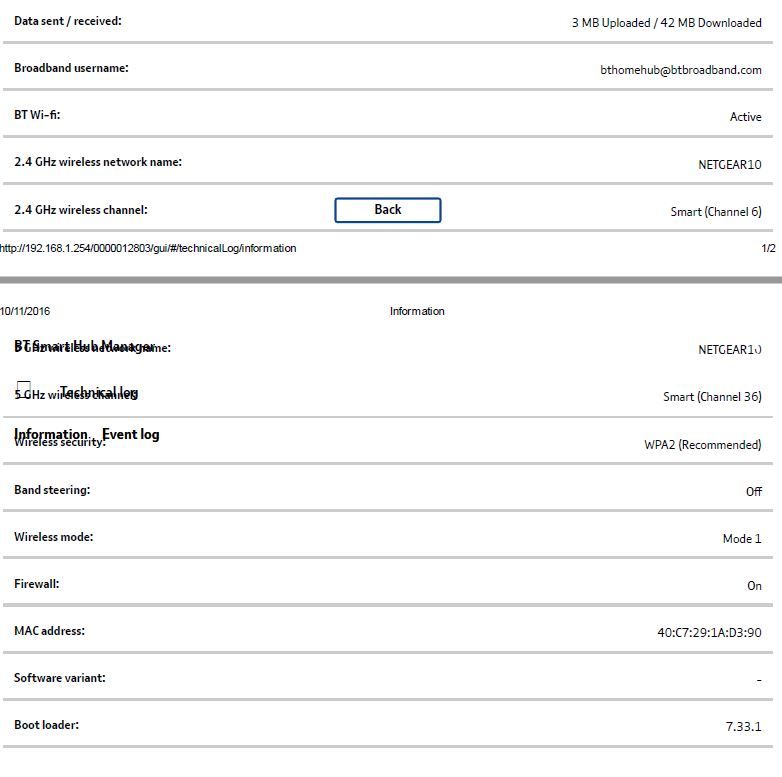Click the Band steering Off value
Viewport: 782px width, 777px height.
(754, 491)
